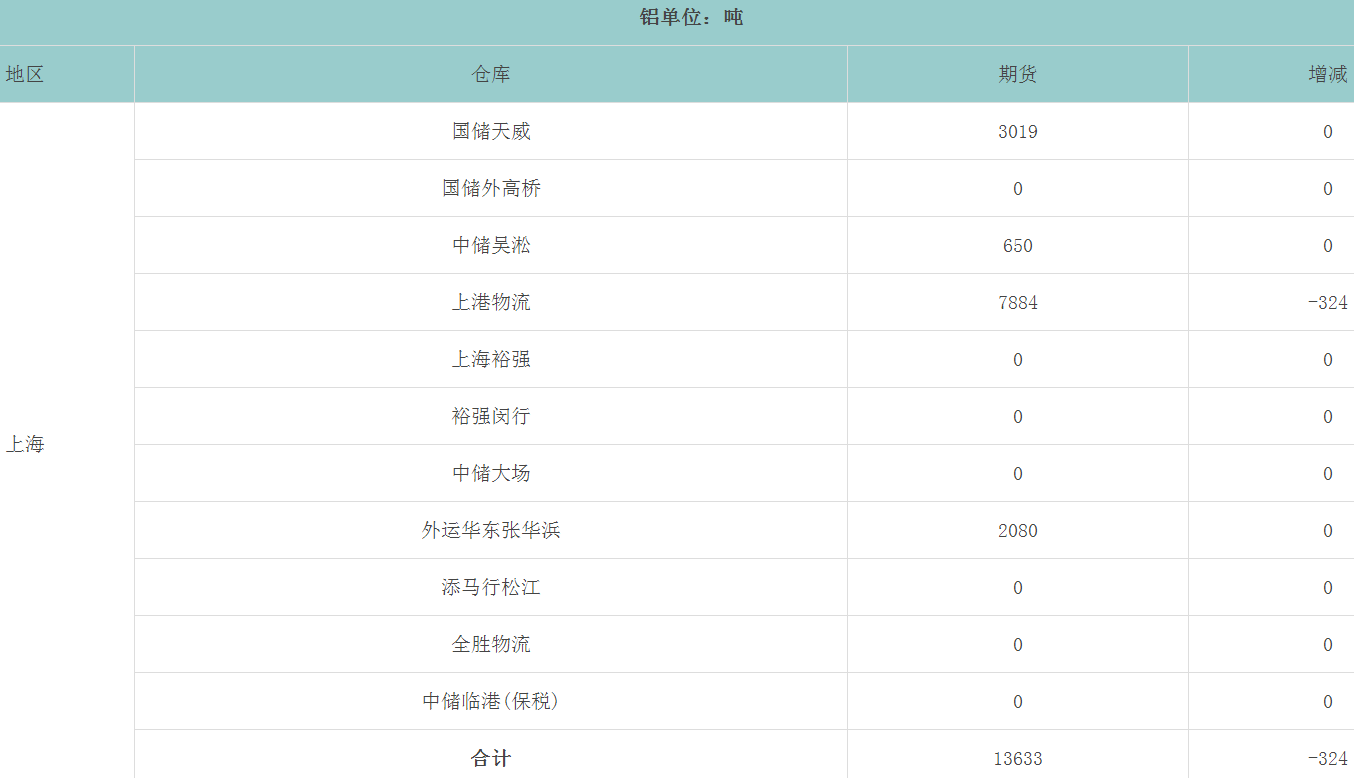Click the 外运华东张华浜 warehouse name
The width and height of the screenshot is (1354, 778).
pyautogui.click(x=490, y=530)
